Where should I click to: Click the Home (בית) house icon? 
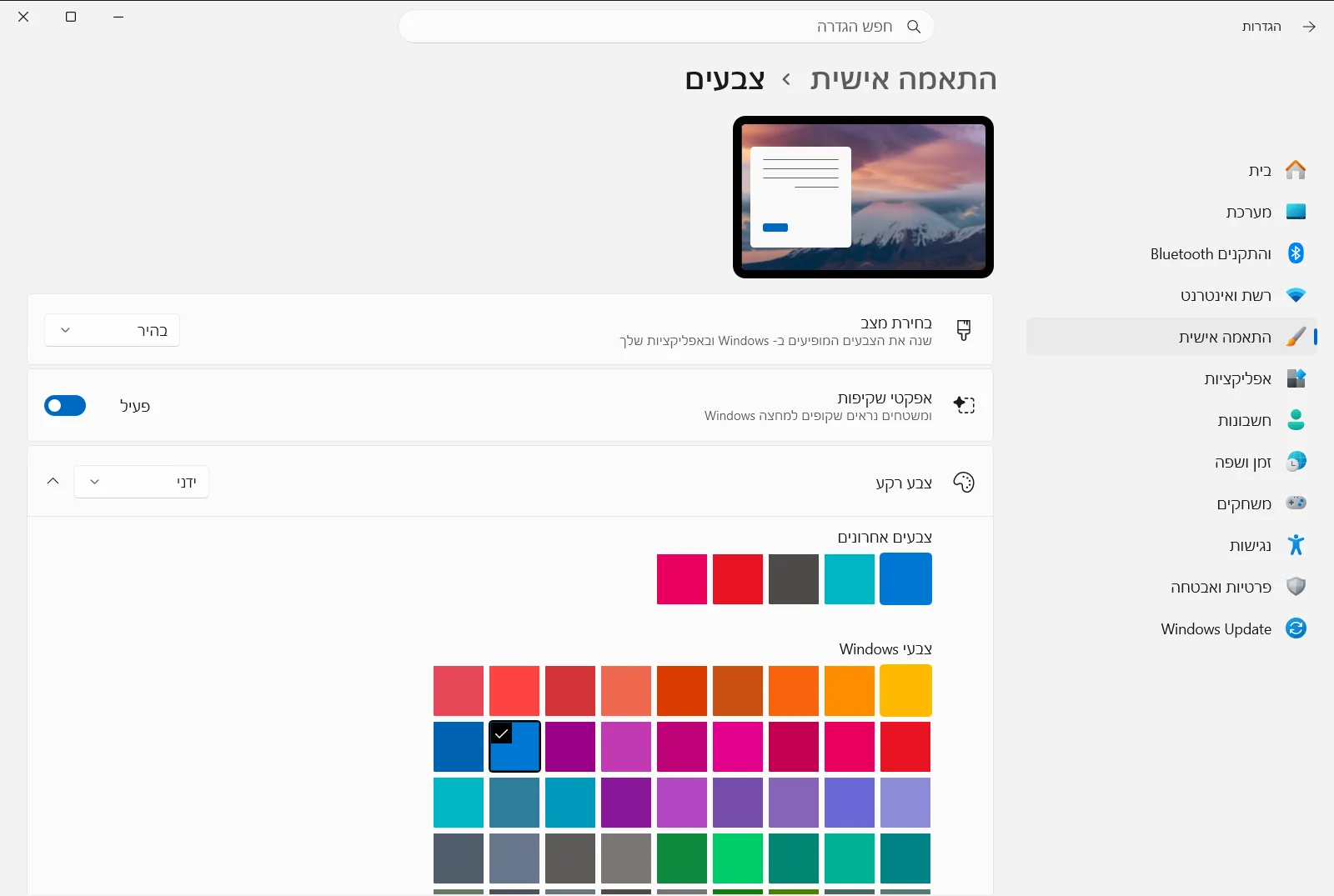pyautogui.click(x=1296, y=170)
